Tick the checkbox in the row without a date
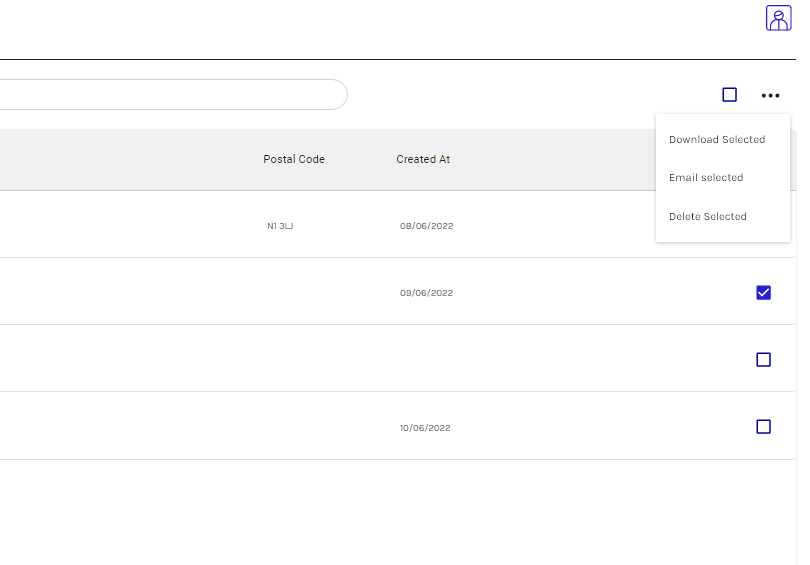Image resolution: width=810 pixels, height=565 pixels. tap(763, 360)
